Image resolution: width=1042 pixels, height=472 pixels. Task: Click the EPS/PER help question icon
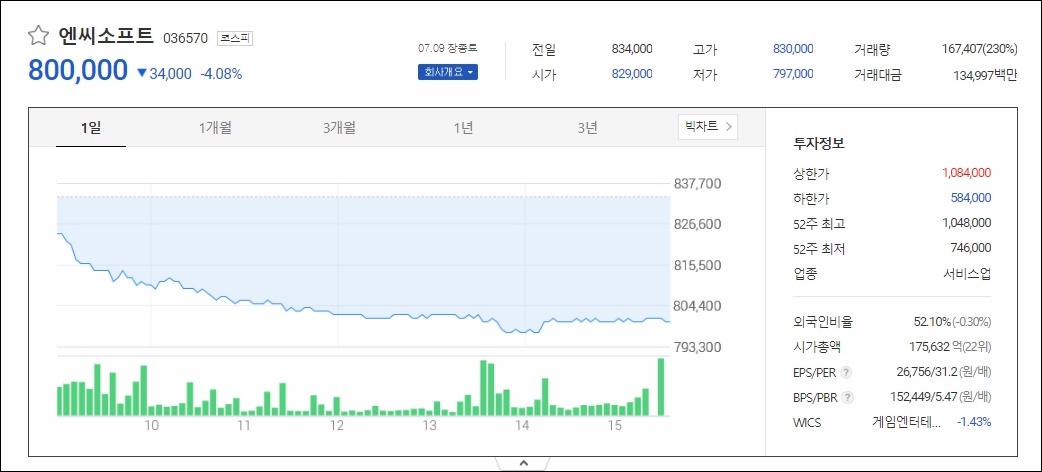tap(847, 372)
